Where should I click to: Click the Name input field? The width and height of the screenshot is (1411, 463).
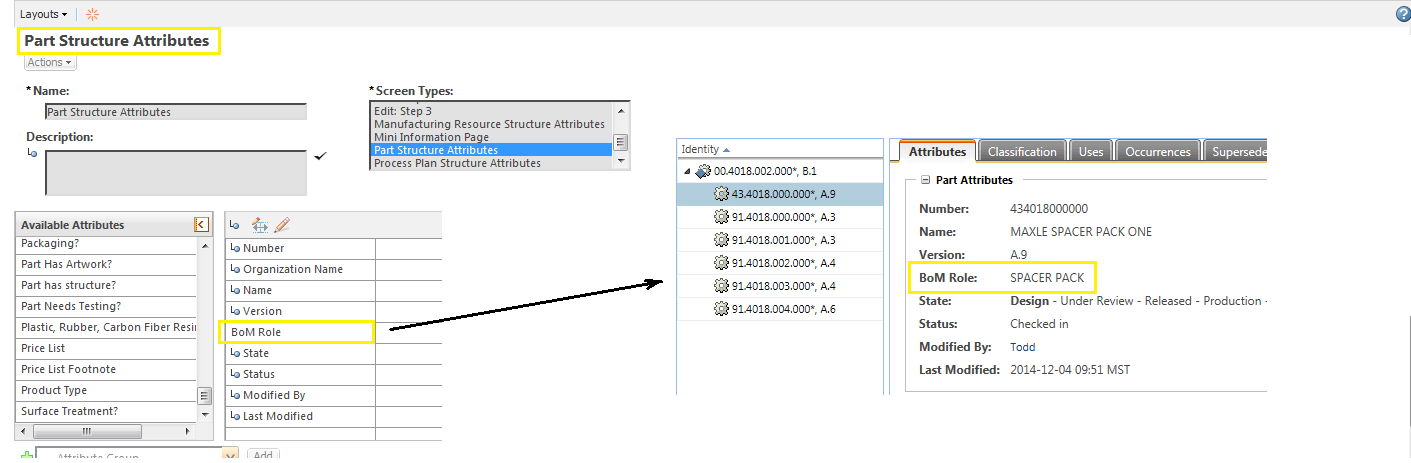[x=176, y=112]
